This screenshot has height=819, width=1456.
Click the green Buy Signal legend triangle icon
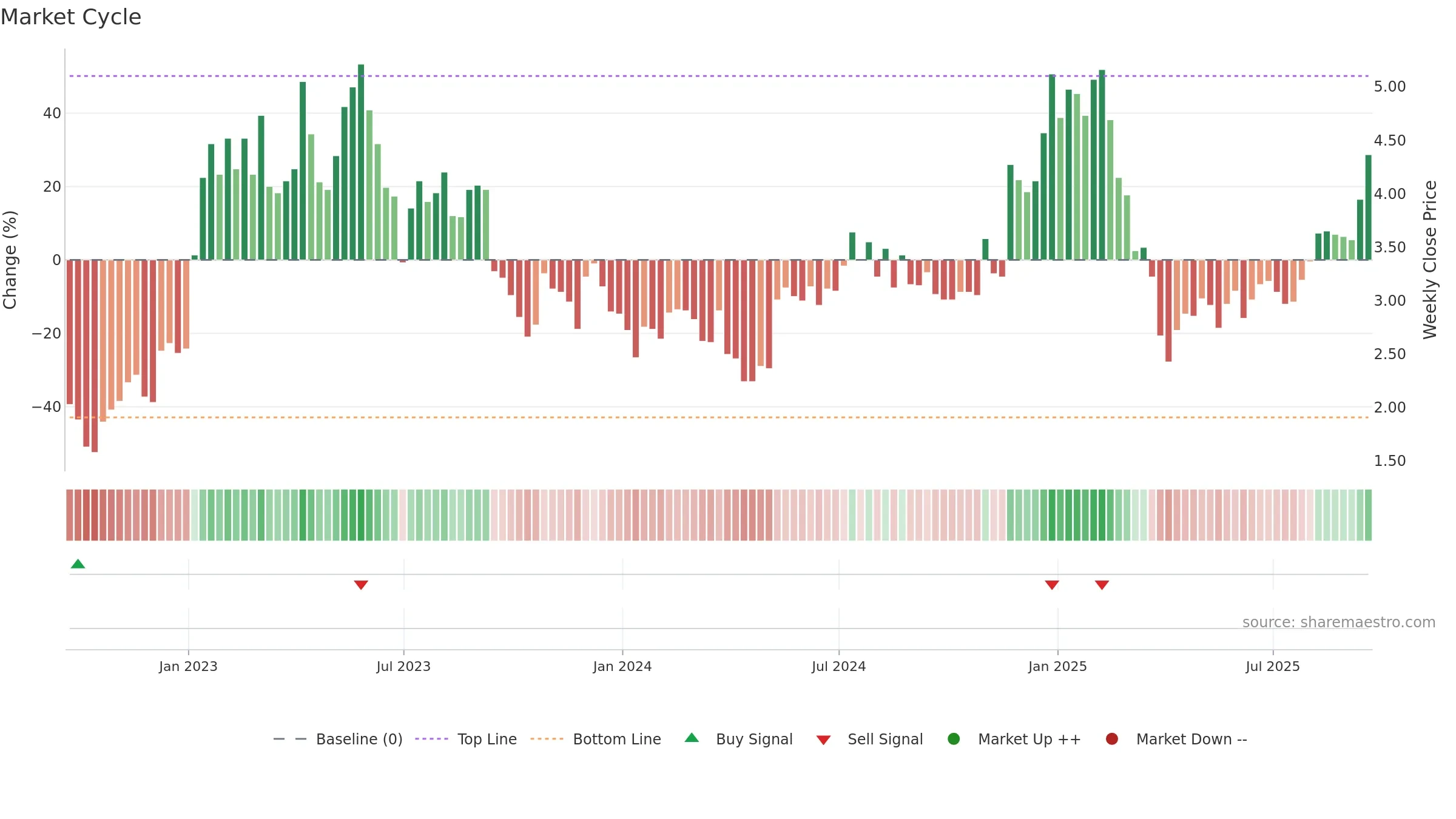(692, 738)
